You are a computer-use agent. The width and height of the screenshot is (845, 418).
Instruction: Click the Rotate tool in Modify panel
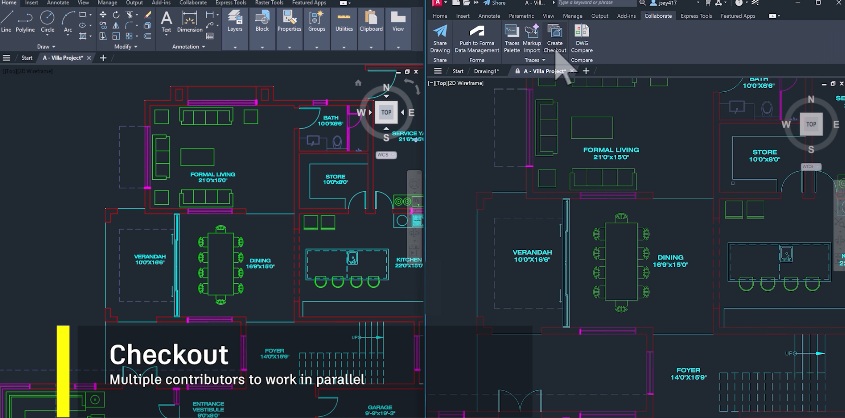[x=116, y=15]
